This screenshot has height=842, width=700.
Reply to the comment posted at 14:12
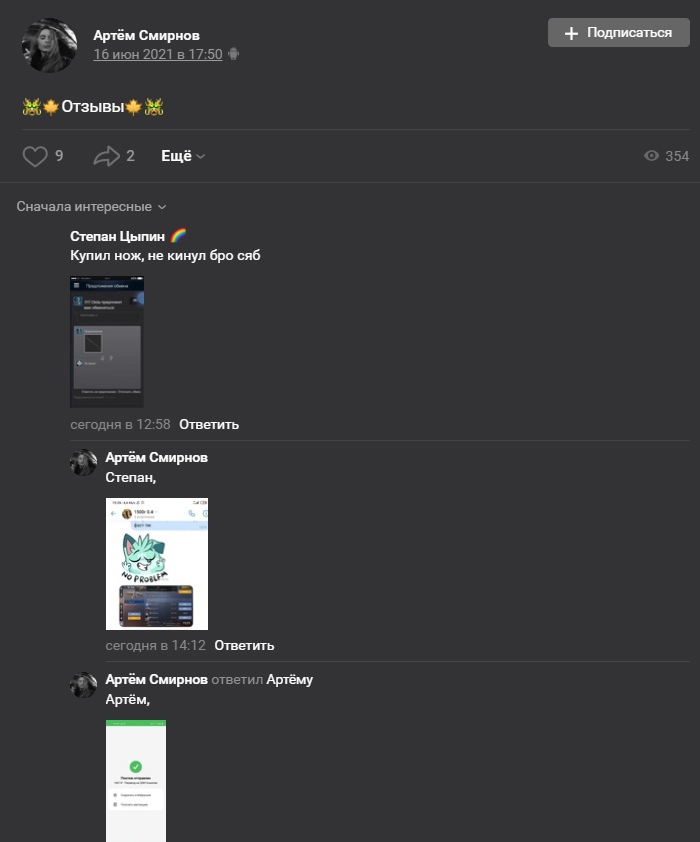(244, 645)
